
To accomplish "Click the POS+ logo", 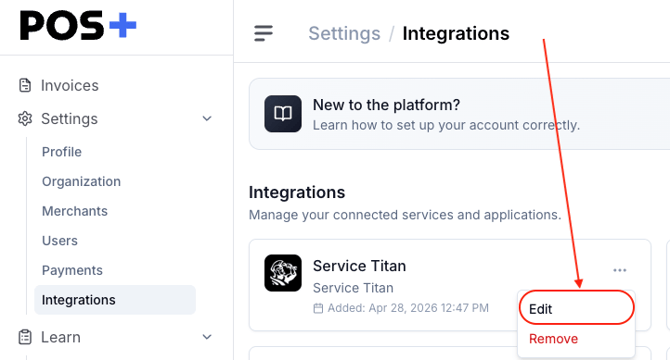I will click(78, 26).
